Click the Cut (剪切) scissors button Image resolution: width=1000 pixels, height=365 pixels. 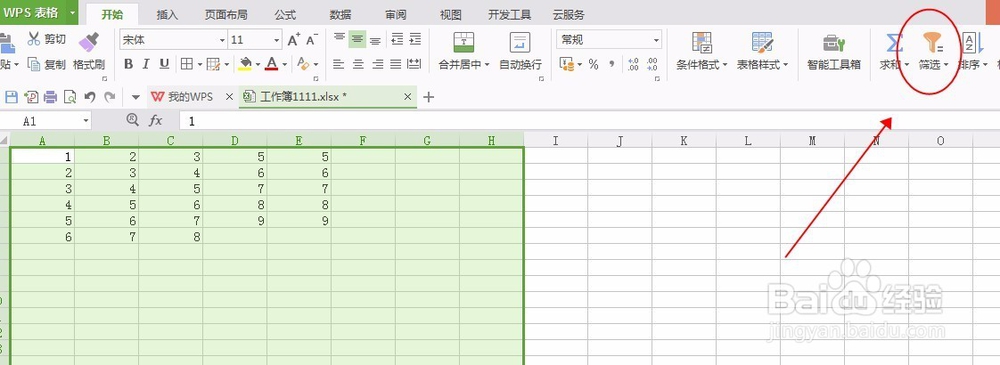pos(46,40)
